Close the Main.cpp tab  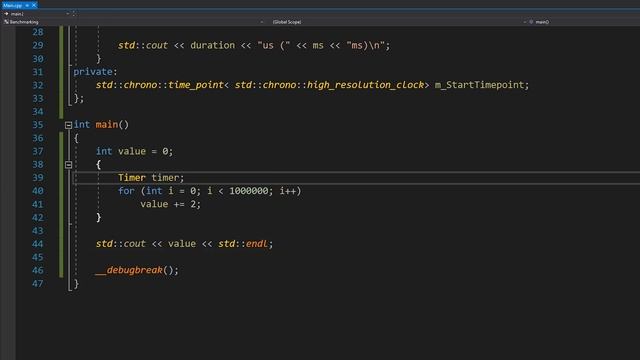pyautogui.click(x=34, y=5)
